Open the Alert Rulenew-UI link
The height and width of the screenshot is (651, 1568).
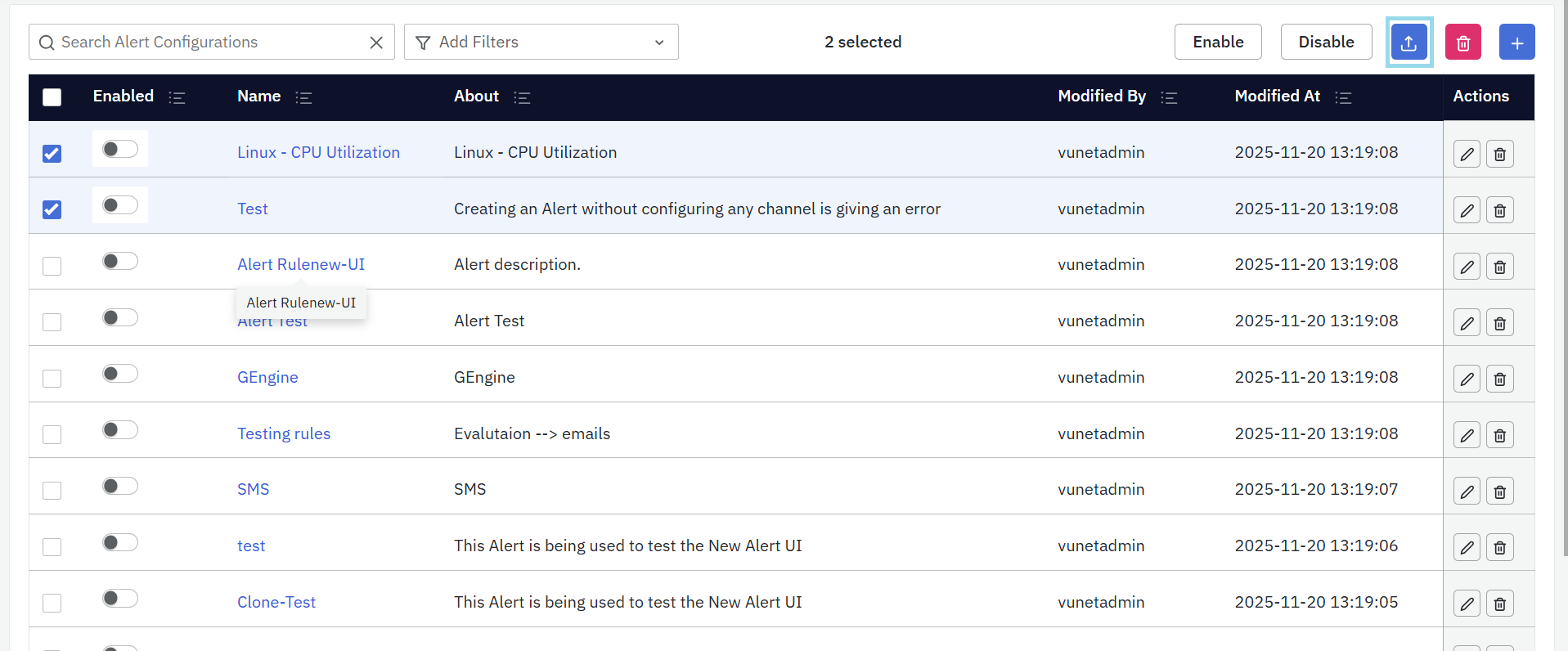click(300, 264)
